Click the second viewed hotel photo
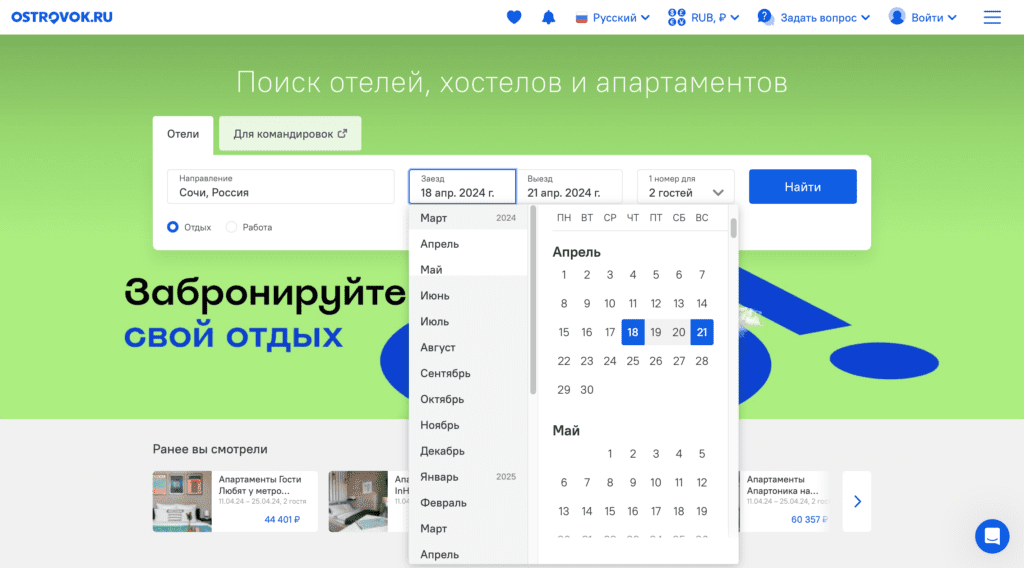 (358, 501)
